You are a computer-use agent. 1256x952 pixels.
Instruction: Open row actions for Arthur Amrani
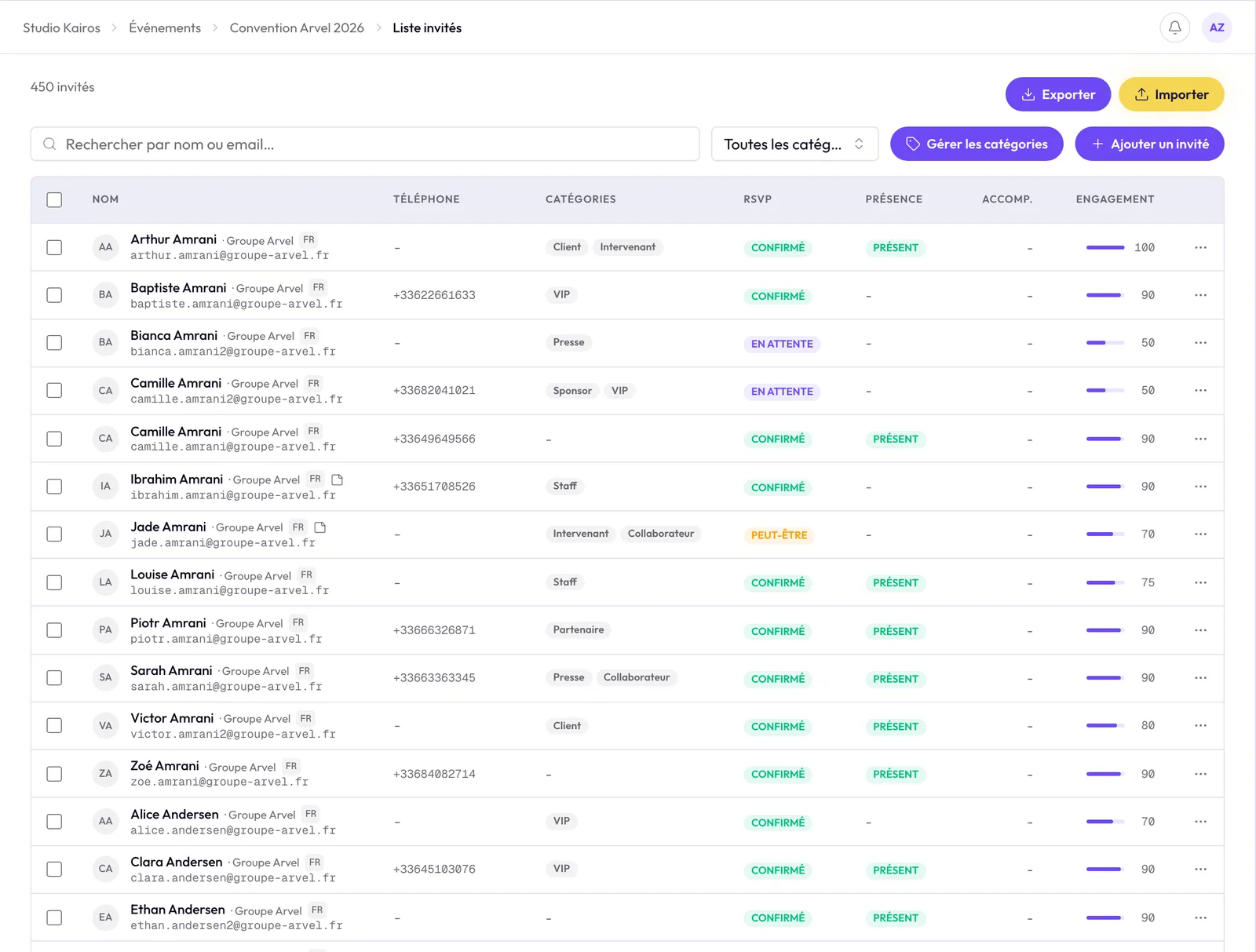coord(1200,247)
